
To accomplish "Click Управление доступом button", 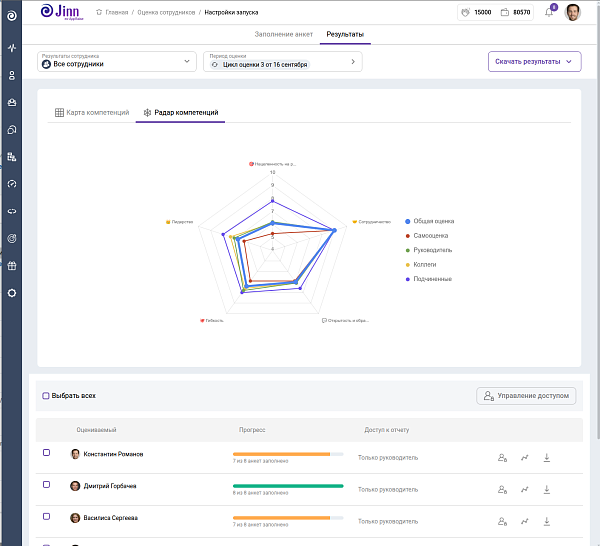I will 526,396.
